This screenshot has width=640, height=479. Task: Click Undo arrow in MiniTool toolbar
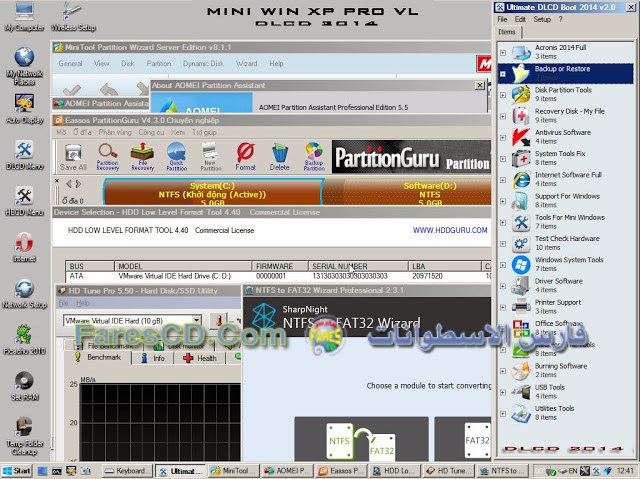tap(109, 89)
